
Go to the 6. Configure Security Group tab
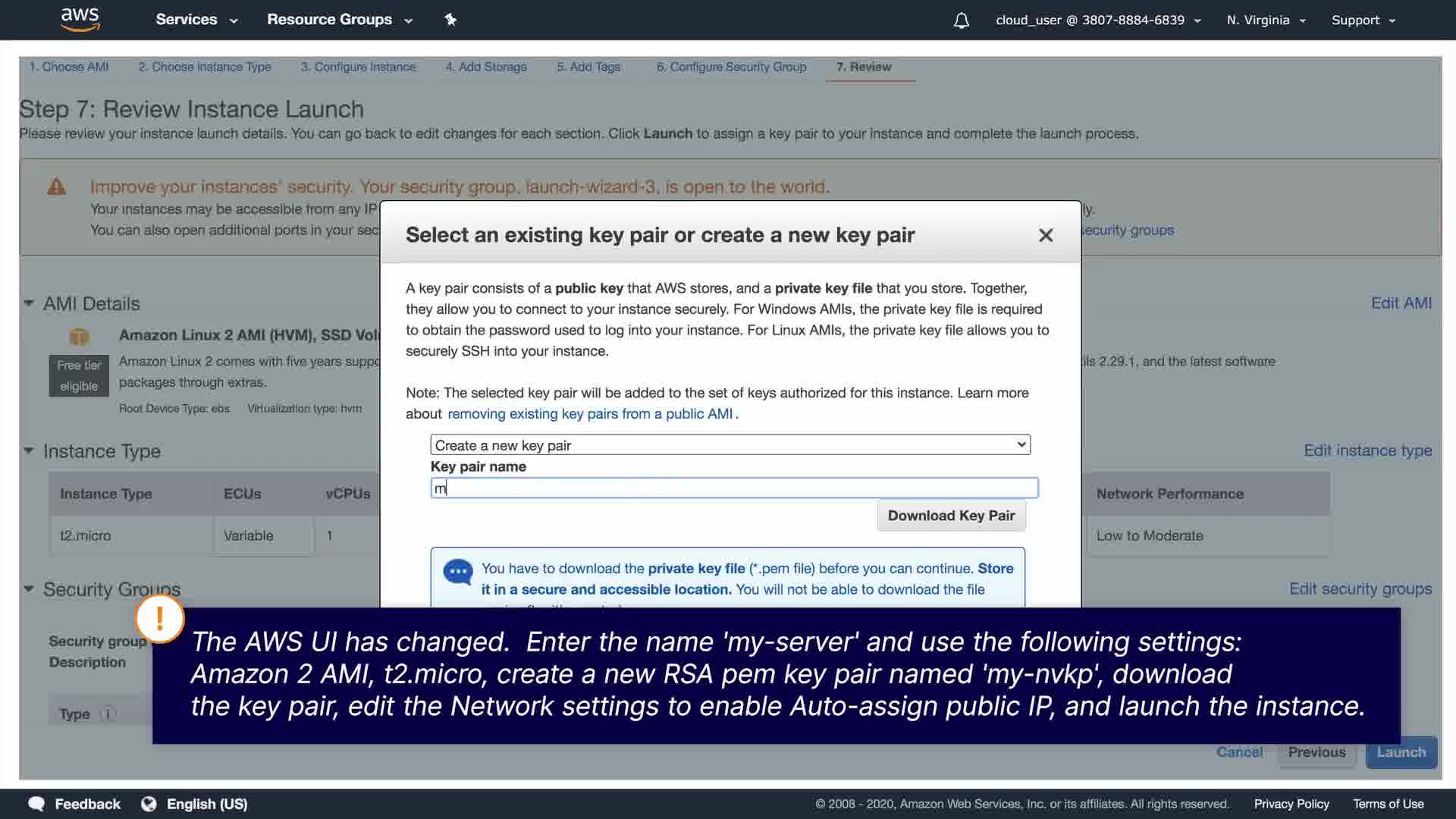731,67
